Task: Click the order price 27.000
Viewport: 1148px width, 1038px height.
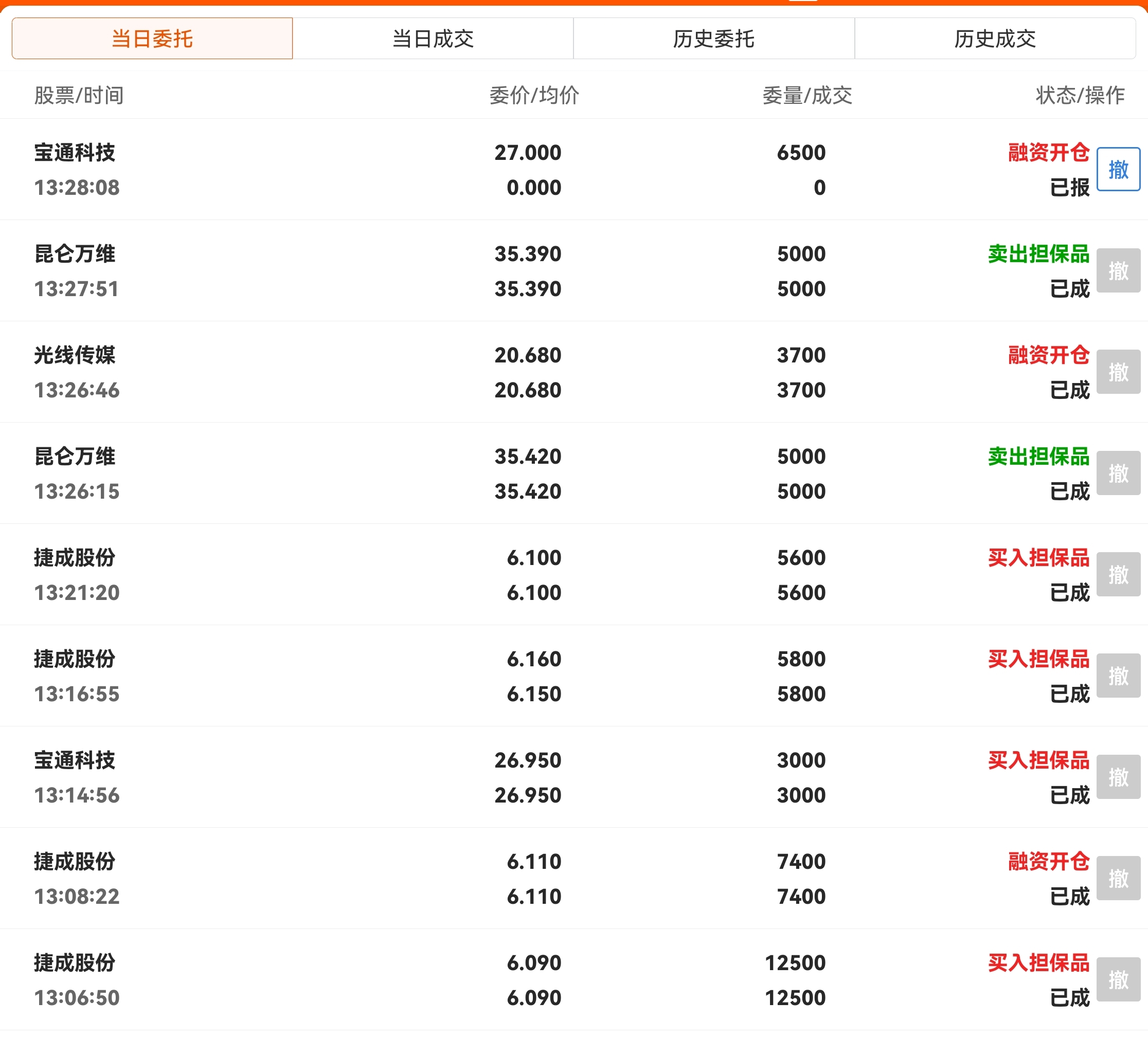Action: tap(528, 153)
